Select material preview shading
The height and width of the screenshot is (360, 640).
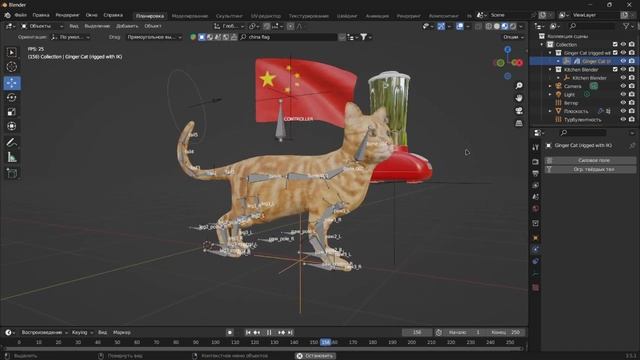[x=505, y=26]
